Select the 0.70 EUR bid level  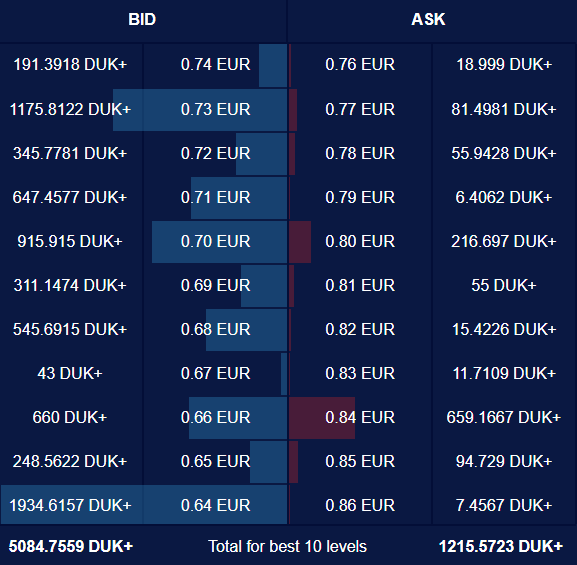coord(215,241)
